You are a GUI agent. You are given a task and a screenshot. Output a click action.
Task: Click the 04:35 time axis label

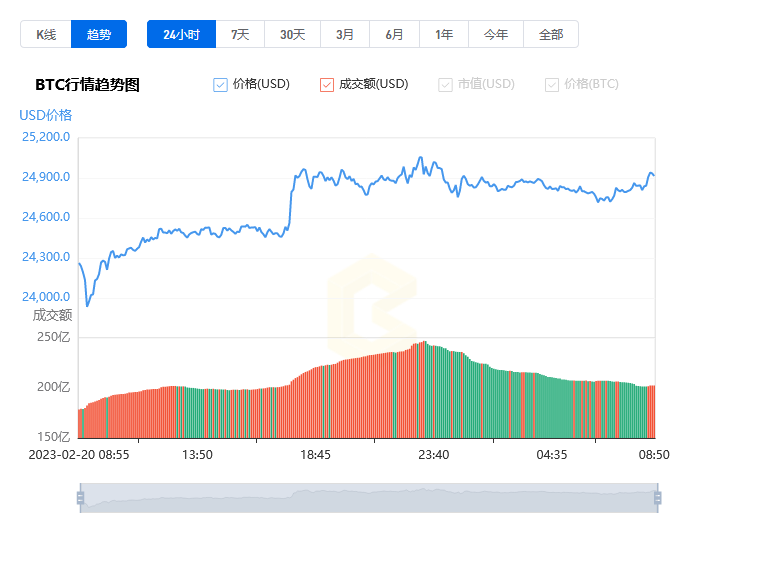tap(552, 455)
